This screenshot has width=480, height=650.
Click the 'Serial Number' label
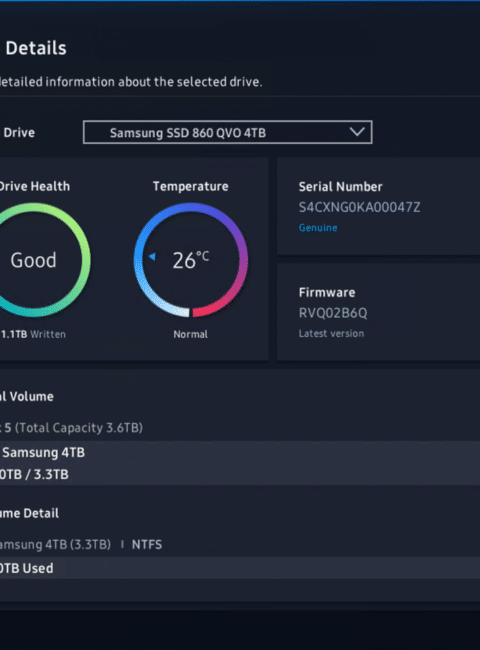[x=340, y=187]
